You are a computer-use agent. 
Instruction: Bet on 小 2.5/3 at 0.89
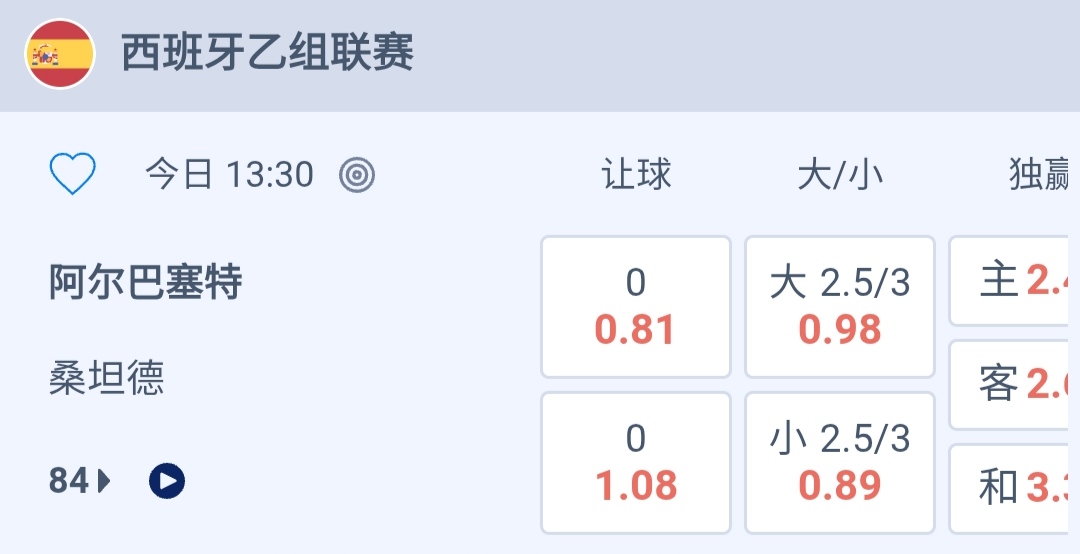(840, 463)
